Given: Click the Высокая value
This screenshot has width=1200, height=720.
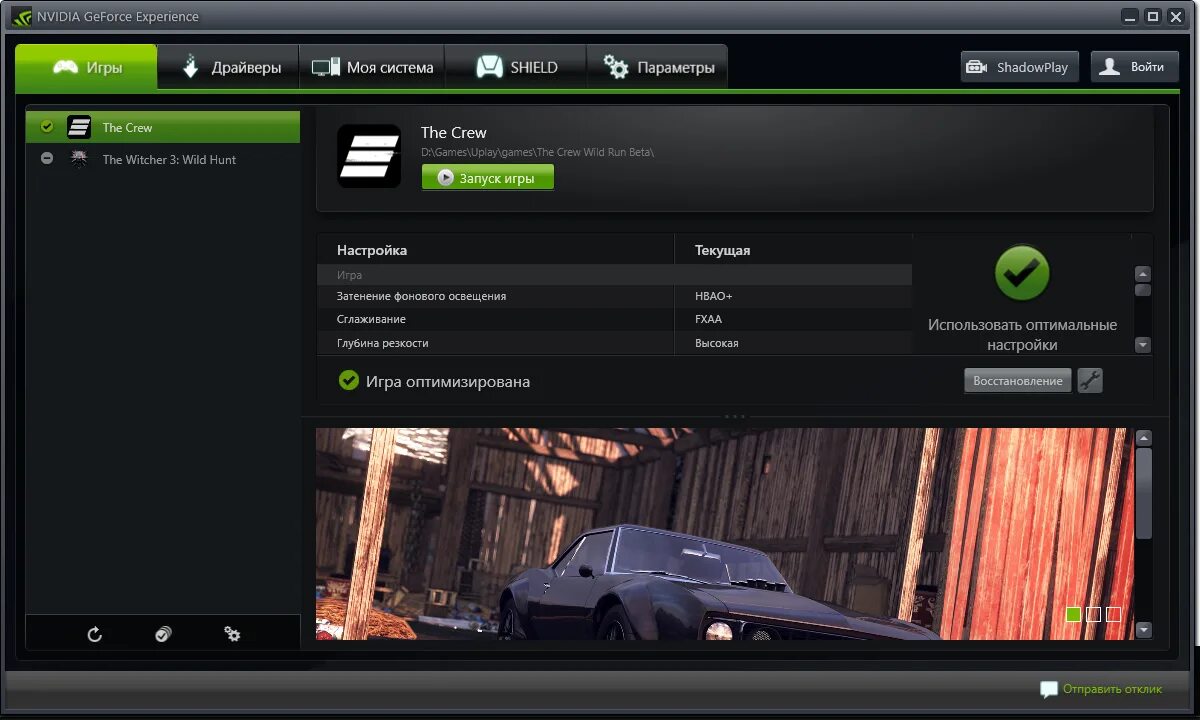Looking at the screenshot, I should [x=717, y=343].
